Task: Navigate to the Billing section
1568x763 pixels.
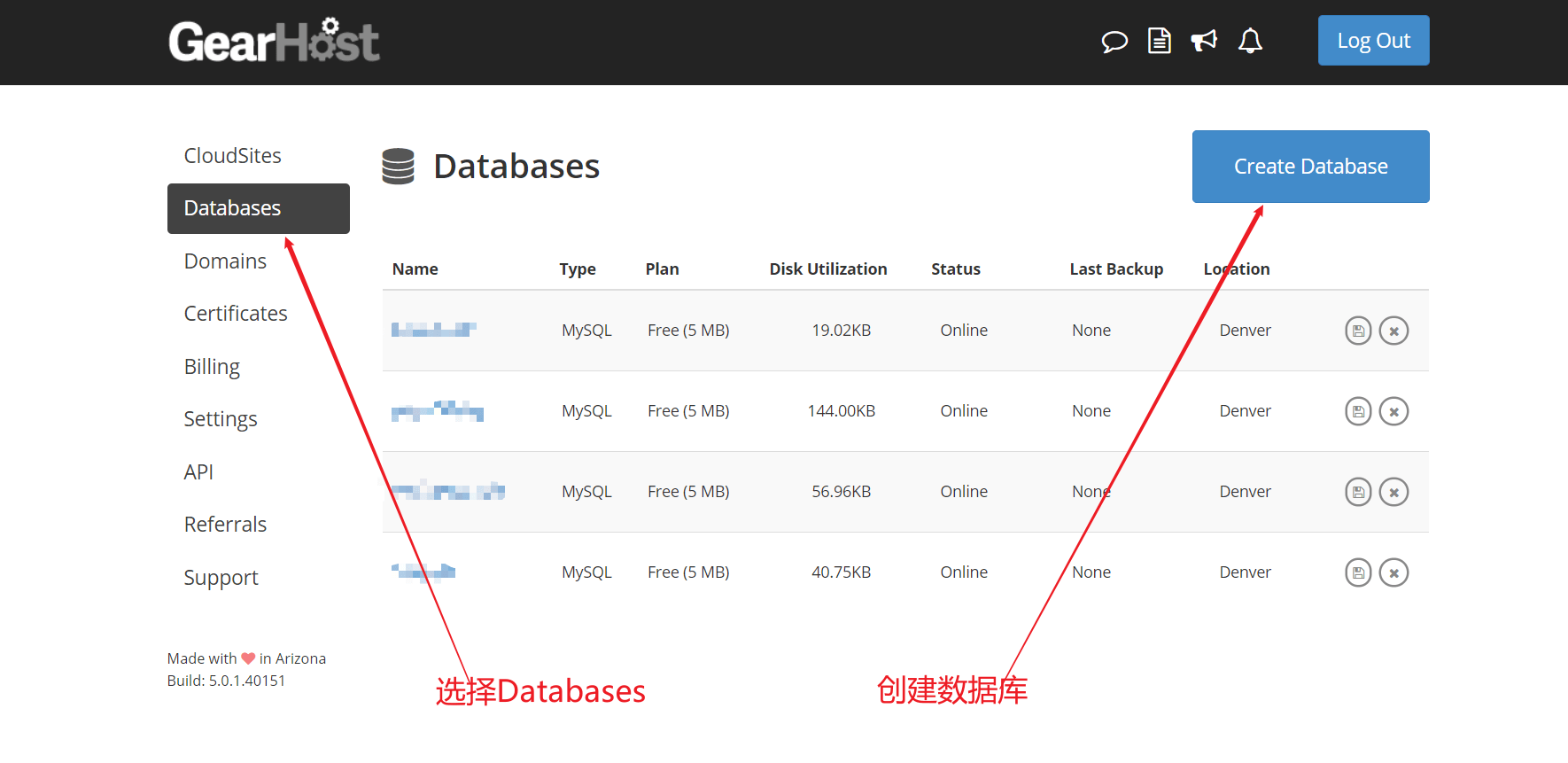Action: [212, 367]
